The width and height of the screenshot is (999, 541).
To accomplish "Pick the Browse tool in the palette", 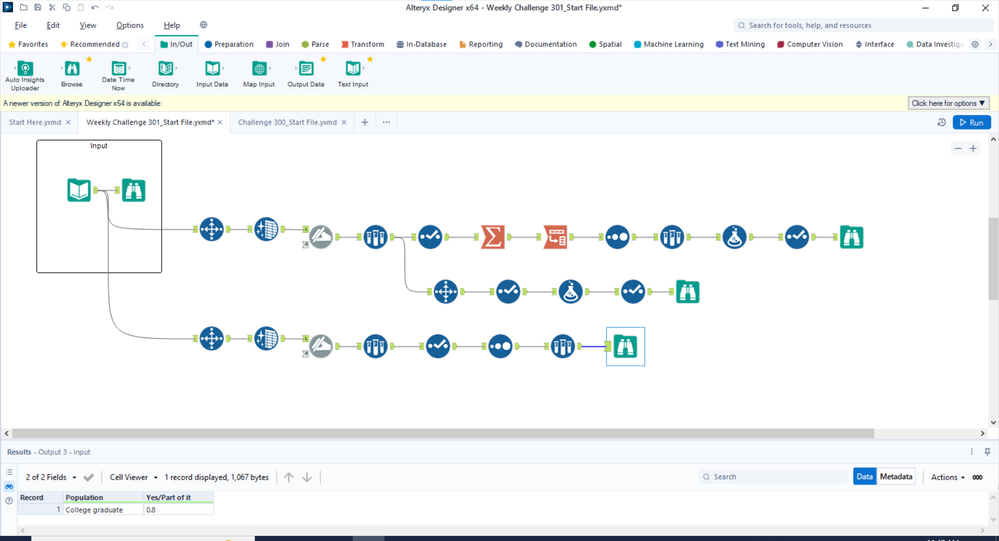I will tap(72, 74).
